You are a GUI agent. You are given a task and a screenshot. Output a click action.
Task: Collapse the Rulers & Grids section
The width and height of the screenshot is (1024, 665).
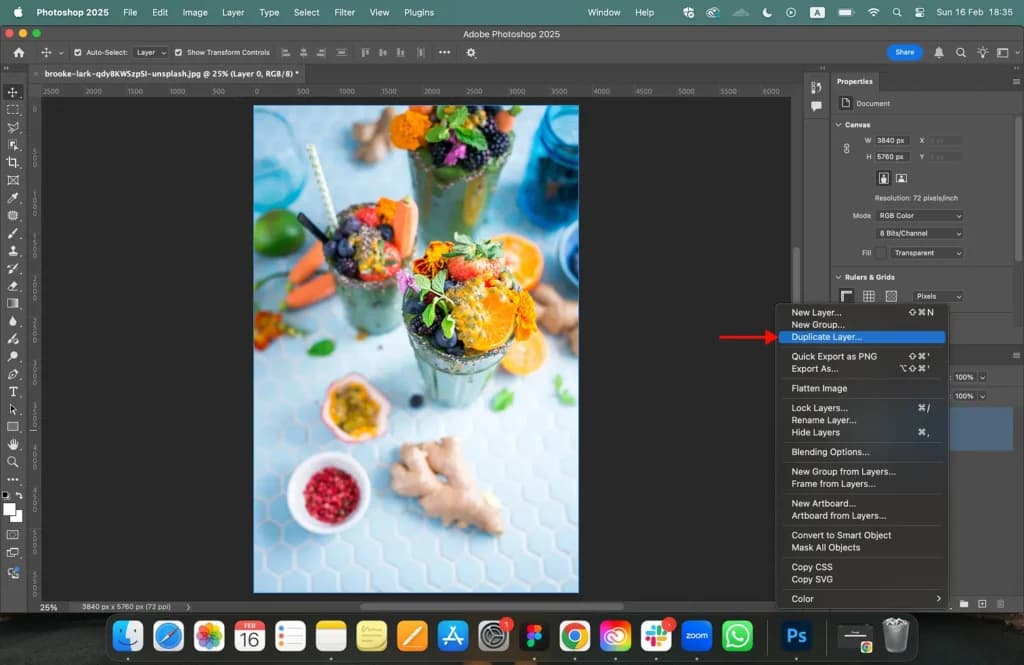click(x=839, y=277)
